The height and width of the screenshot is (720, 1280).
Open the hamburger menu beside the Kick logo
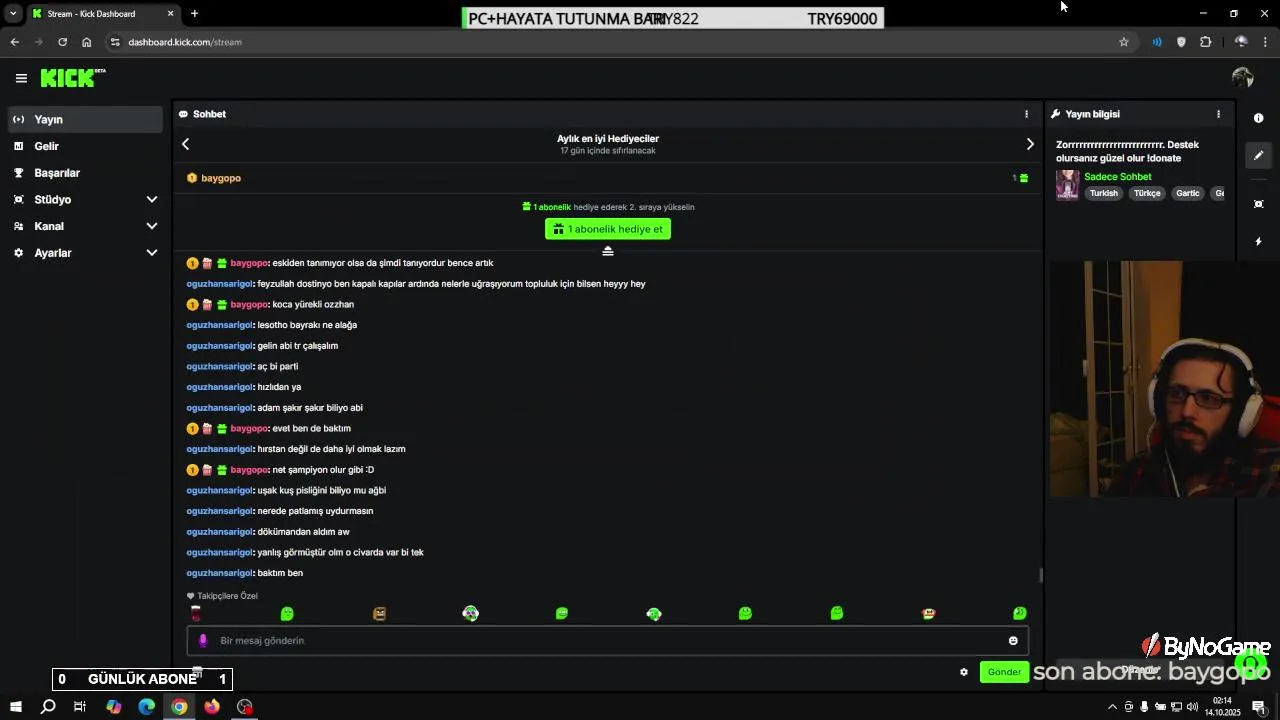pyautogui.click(x=21, y=78)
